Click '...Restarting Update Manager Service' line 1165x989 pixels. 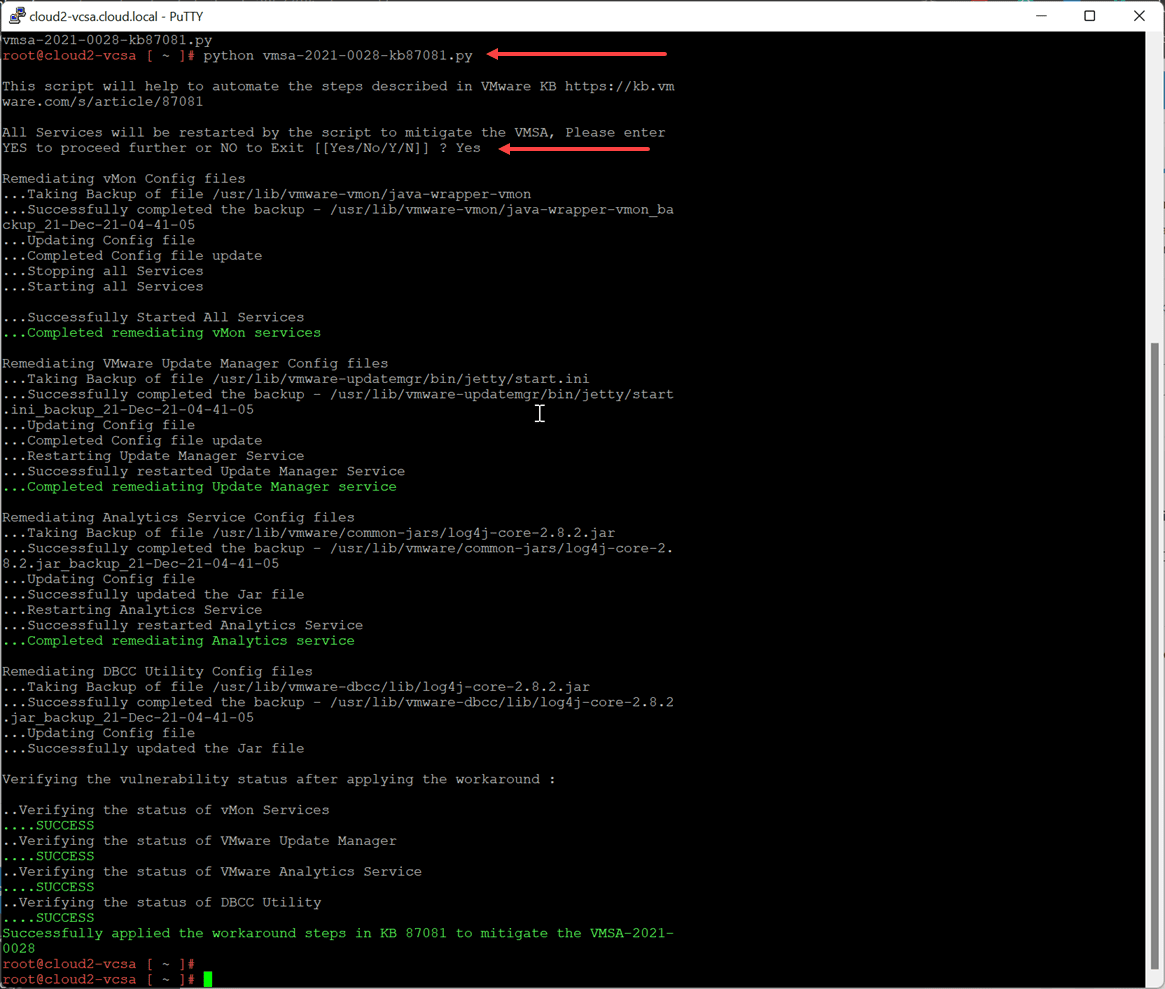pyautogui.click(x=153, y=456)
